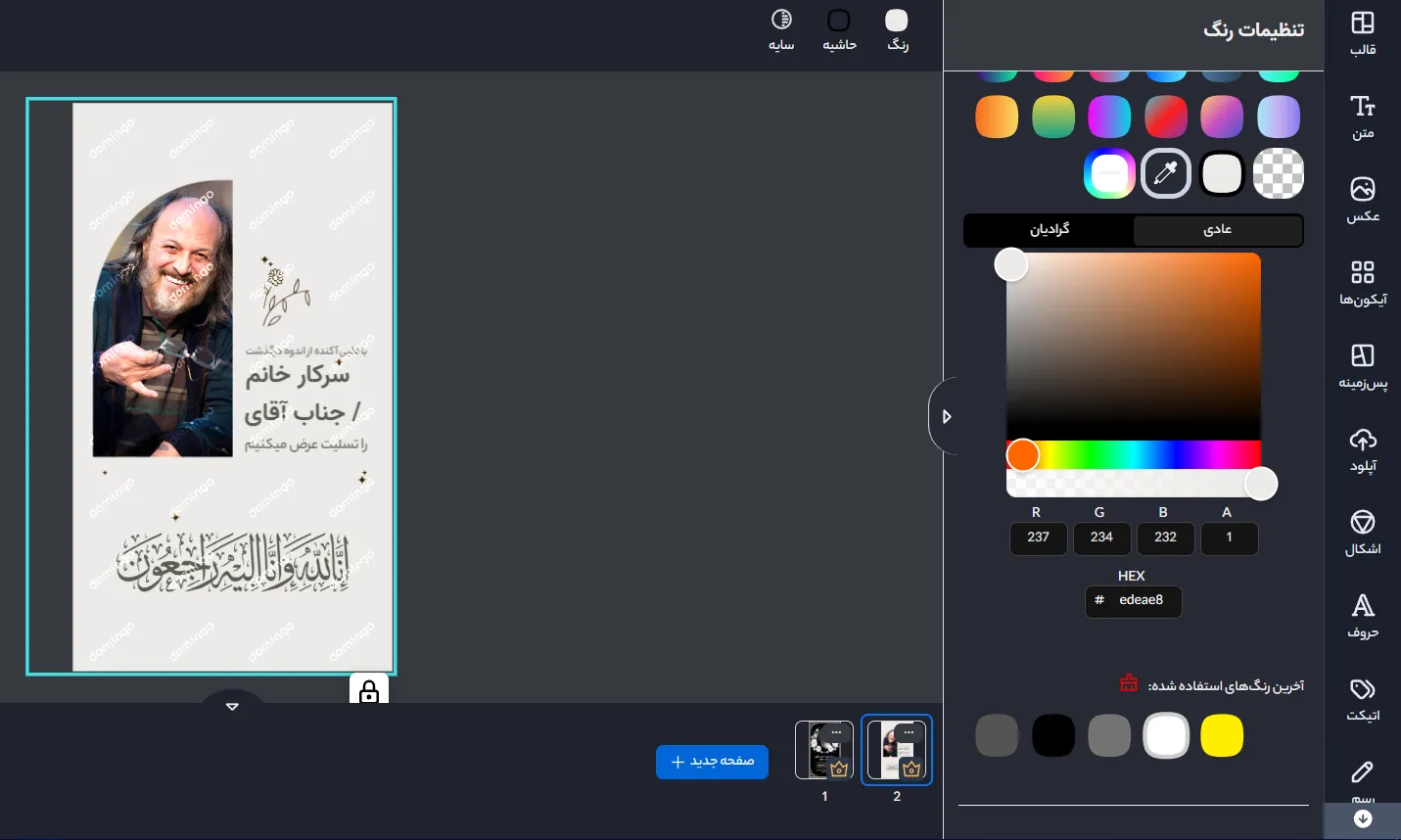Edit the HEX field edeae8
Image resolution: width=1401 pixels, height=840 pixels.
point(1134,601)
